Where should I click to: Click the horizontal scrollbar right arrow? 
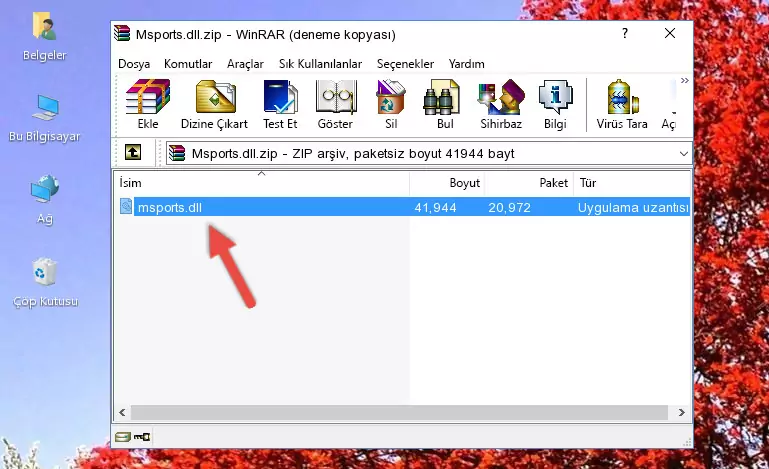point(681,413)
